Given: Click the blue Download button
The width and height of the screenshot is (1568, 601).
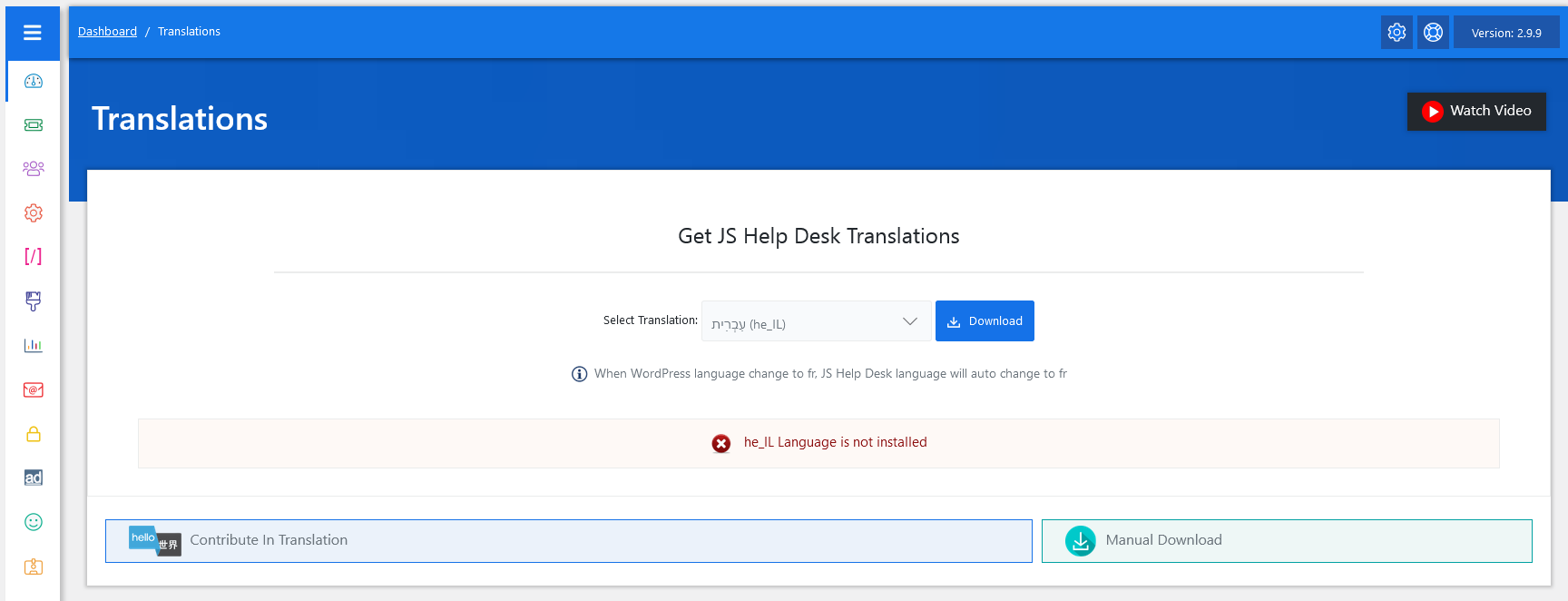Looking at the screenshot, I should (985, 321).
